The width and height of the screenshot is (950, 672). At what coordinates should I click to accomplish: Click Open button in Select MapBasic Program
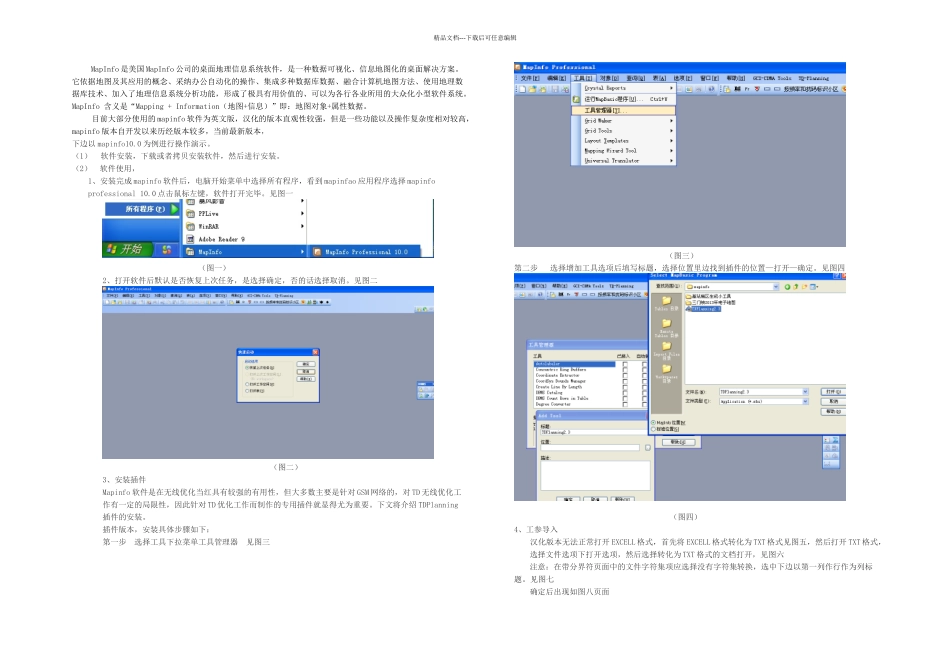834,391
